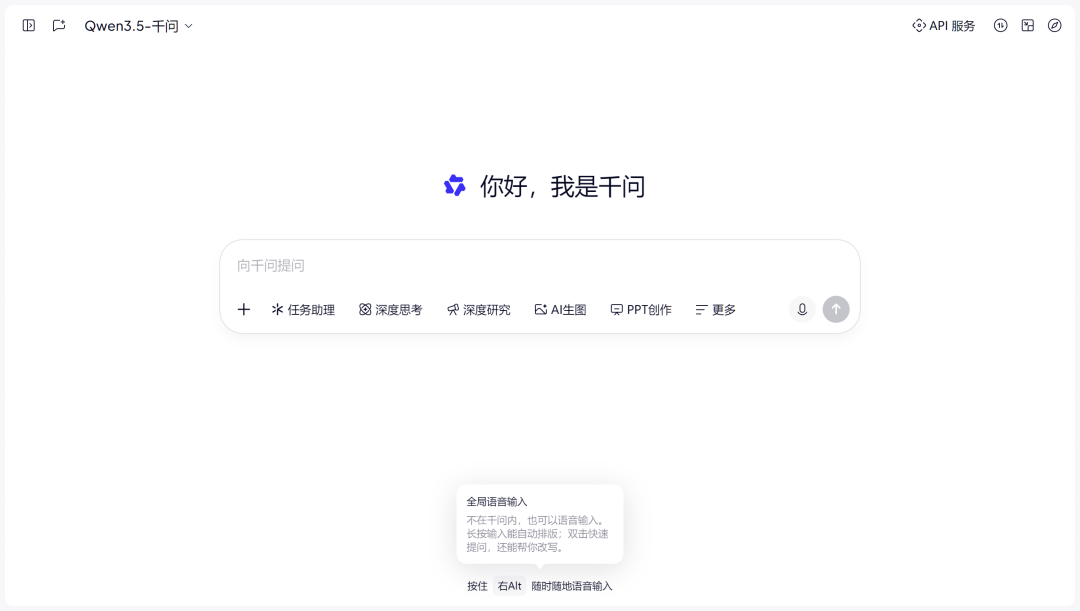
Task: Click the 随时随地语音输入 text
Action: tap(572, 586)
